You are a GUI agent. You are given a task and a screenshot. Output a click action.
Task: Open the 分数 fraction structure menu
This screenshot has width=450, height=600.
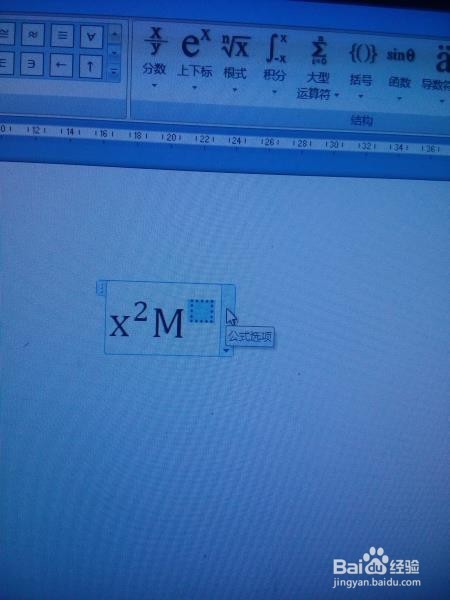[155, 56]
